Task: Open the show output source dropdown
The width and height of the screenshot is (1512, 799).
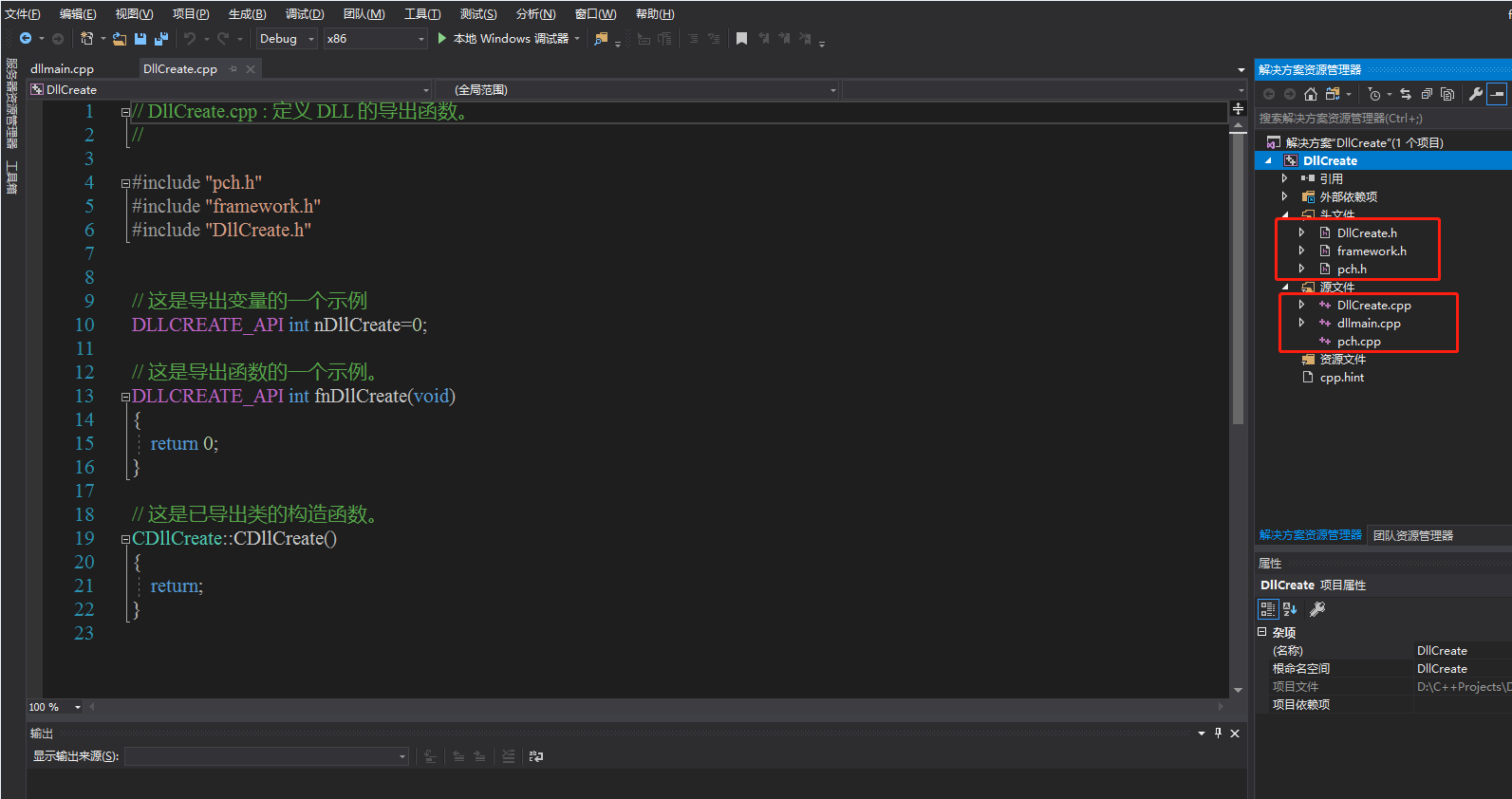Action: [267, 756]
